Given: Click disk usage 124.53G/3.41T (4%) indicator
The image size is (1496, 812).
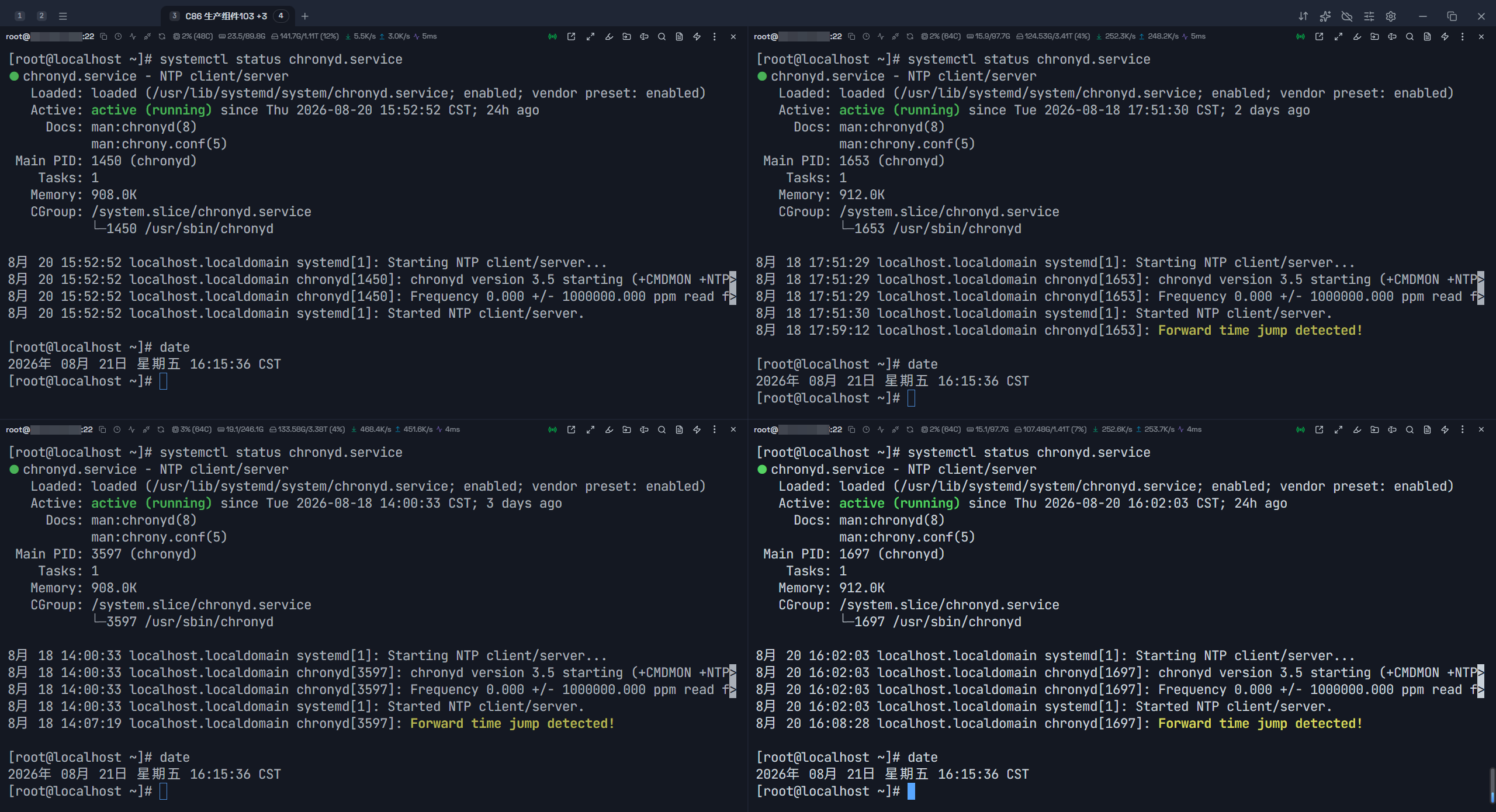Looking at the screenshot, I should [x=1053, y=36].
